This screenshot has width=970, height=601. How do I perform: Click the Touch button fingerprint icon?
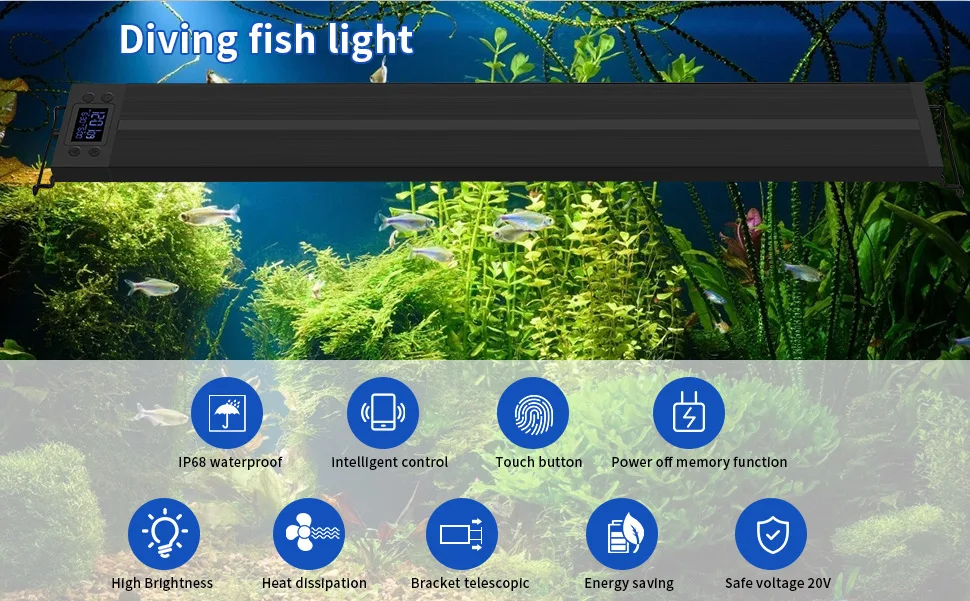533,412
